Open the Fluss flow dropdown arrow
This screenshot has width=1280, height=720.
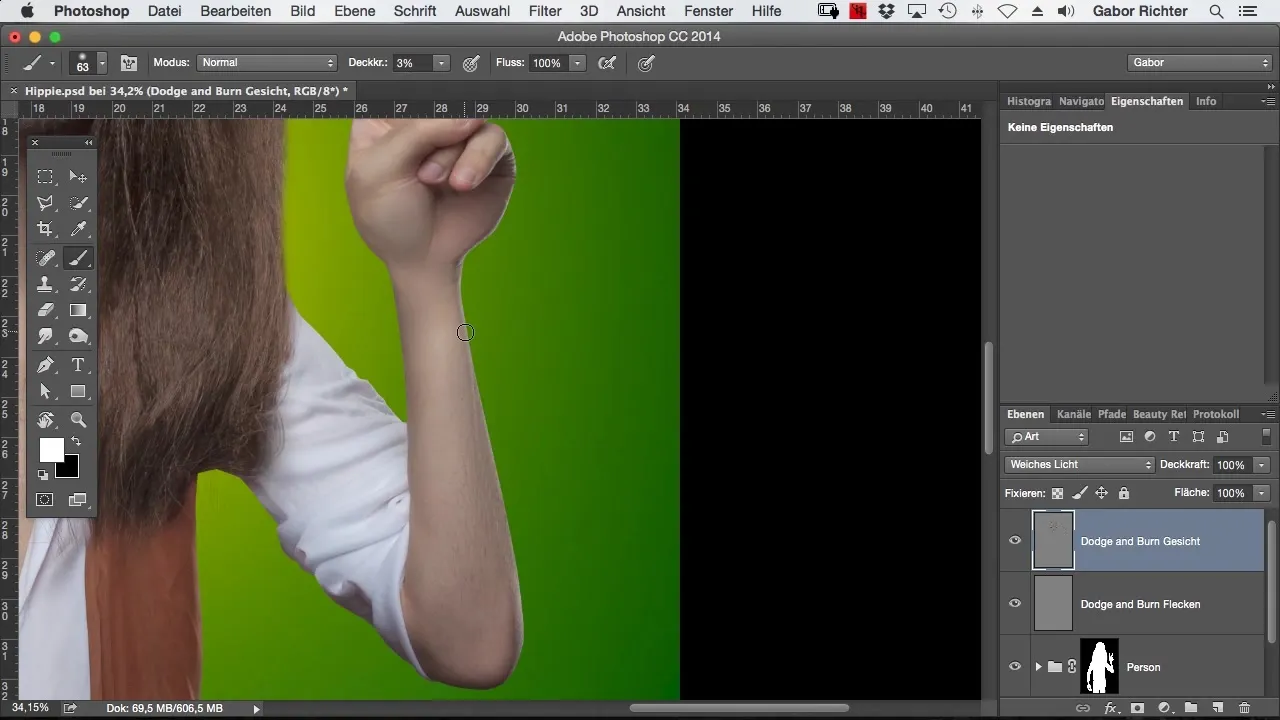(x=577, y=63)
